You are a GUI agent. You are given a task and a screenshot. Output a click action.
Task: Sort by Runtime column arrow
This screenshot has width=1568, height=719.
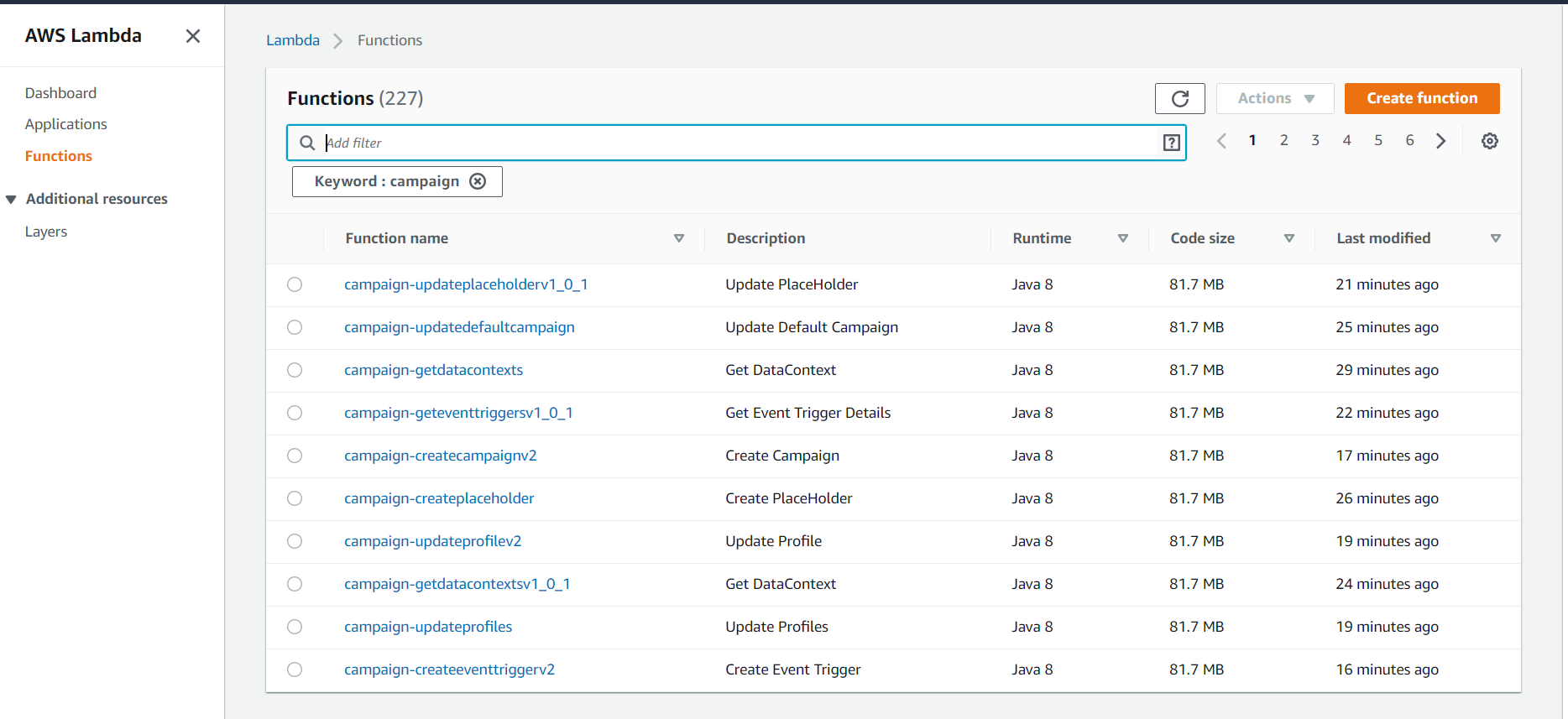1122,238
